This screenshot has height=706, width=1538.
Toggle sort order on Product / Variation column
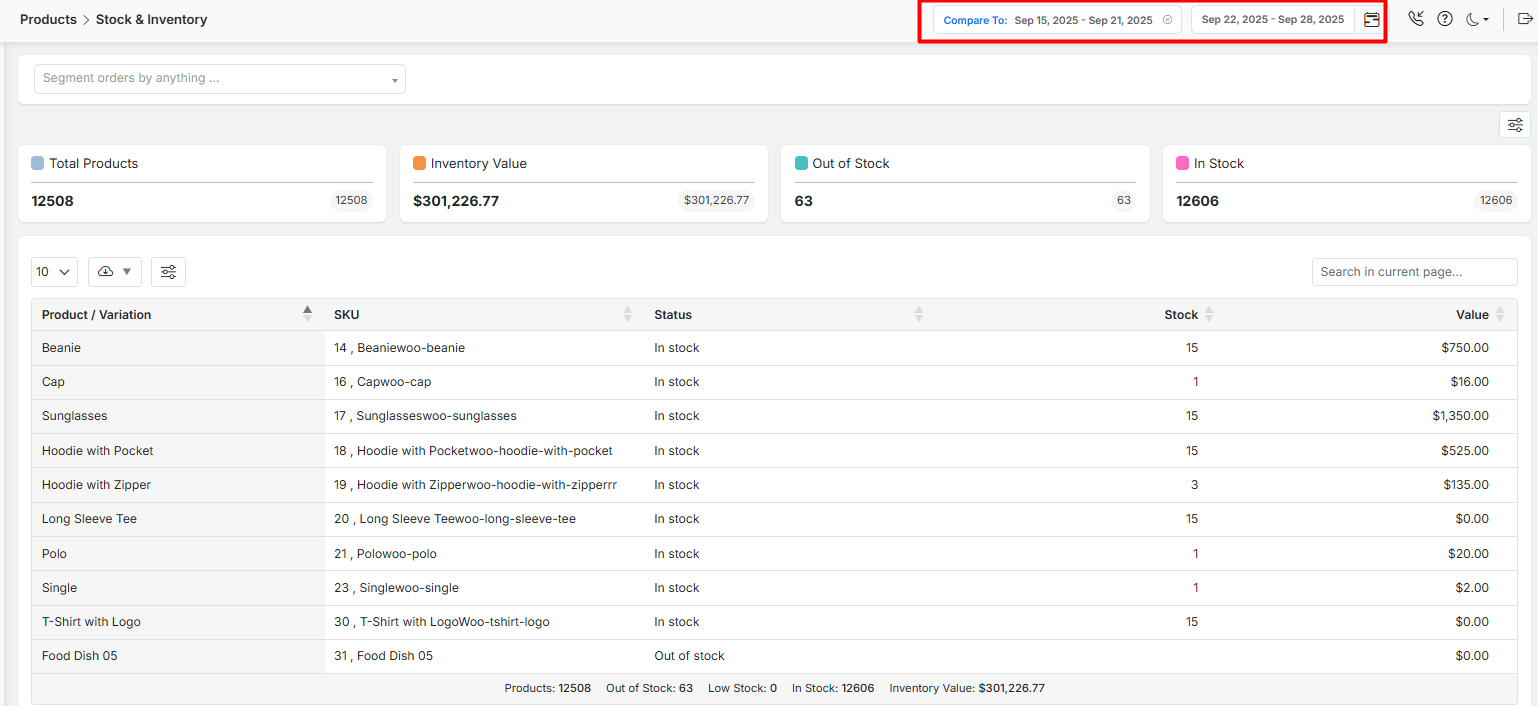(307, 314)
